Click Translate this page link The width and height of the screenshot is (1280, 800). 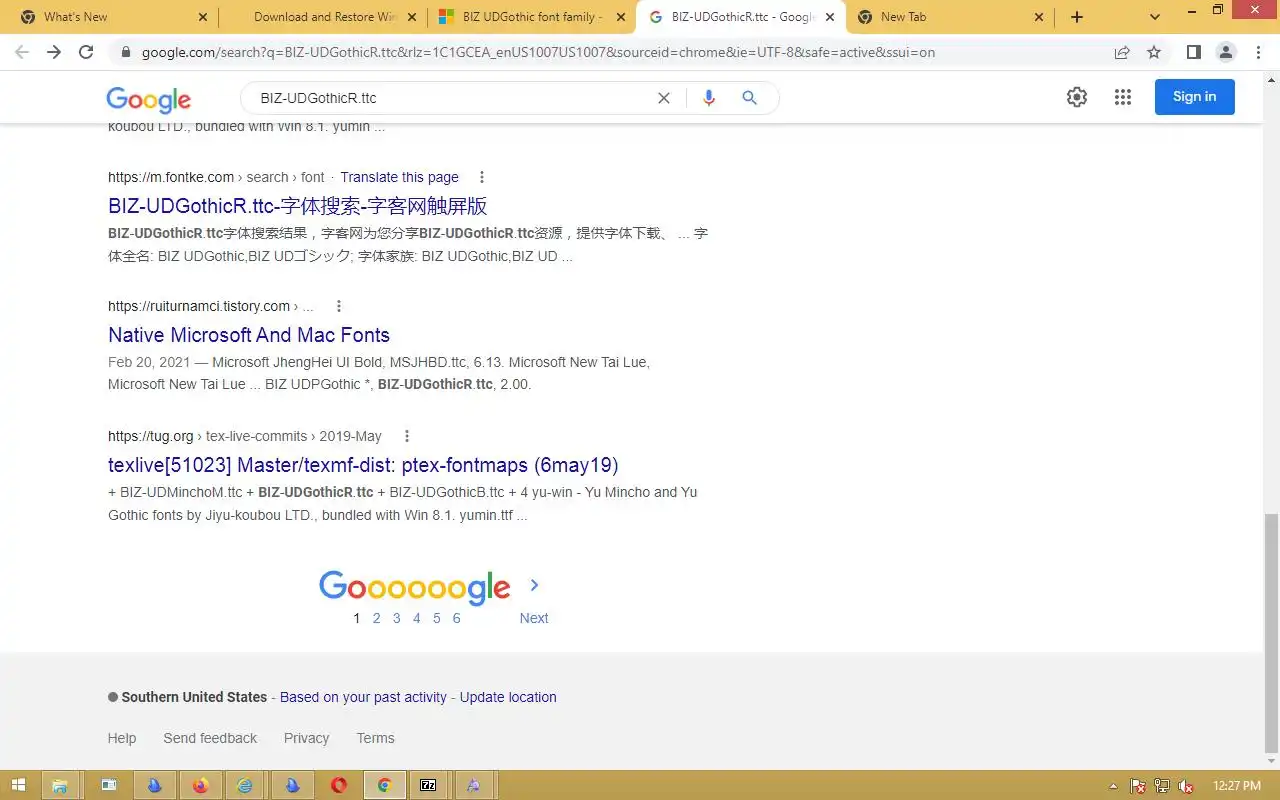pos(399,177)
